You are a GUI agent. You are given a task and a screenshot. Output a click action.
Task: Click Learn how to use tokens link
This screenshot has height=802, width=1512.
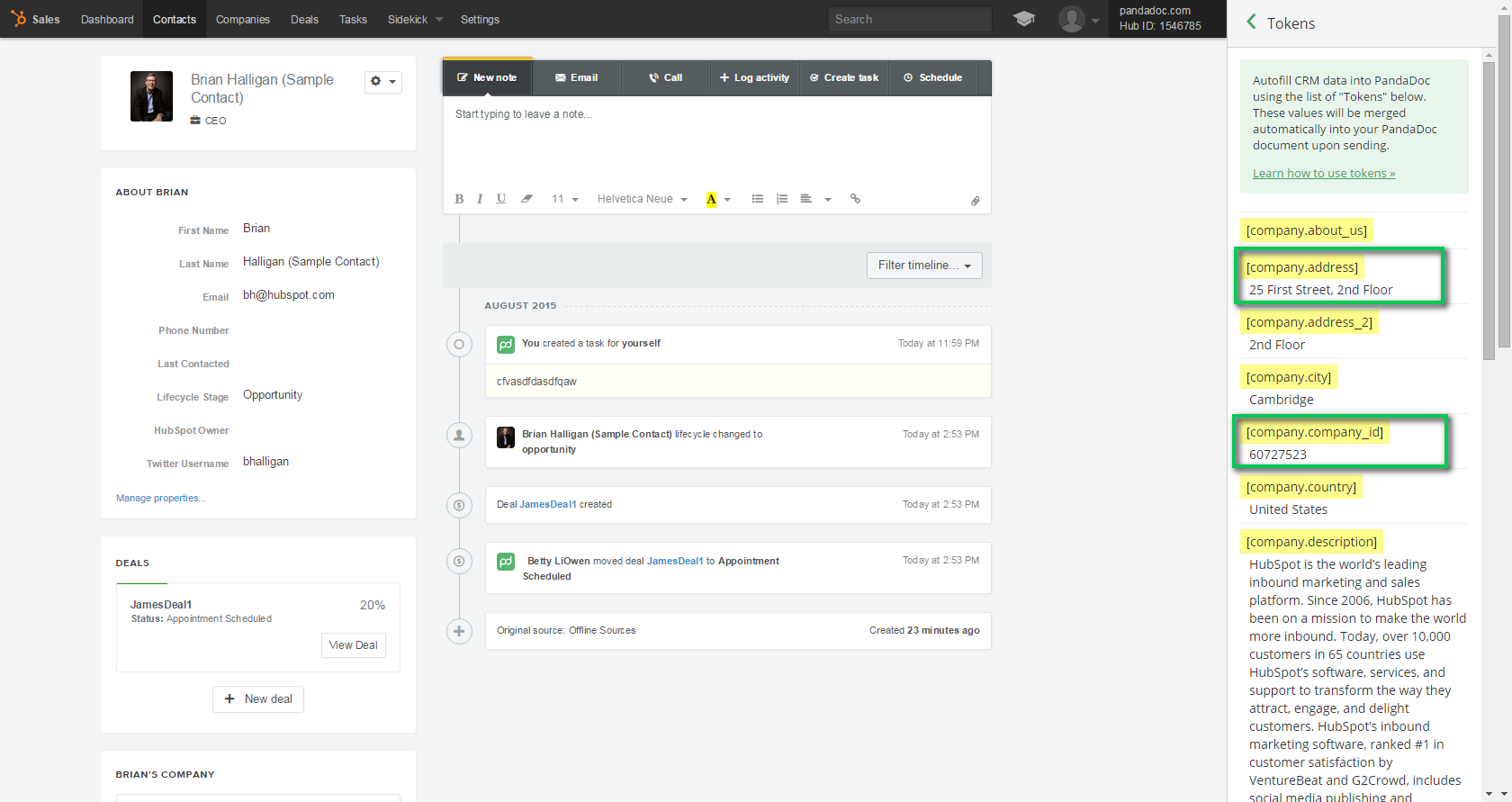(1324, 173)
